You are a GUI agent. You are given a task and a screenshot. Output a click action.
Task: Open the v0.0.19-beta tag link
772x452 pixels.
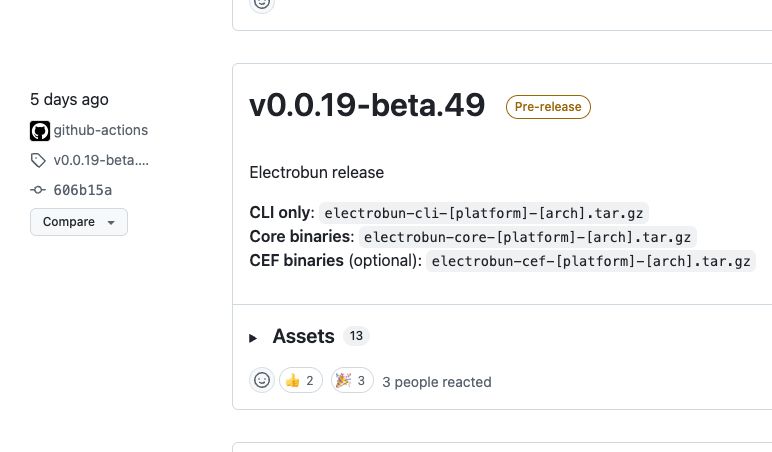pos(101,160)
